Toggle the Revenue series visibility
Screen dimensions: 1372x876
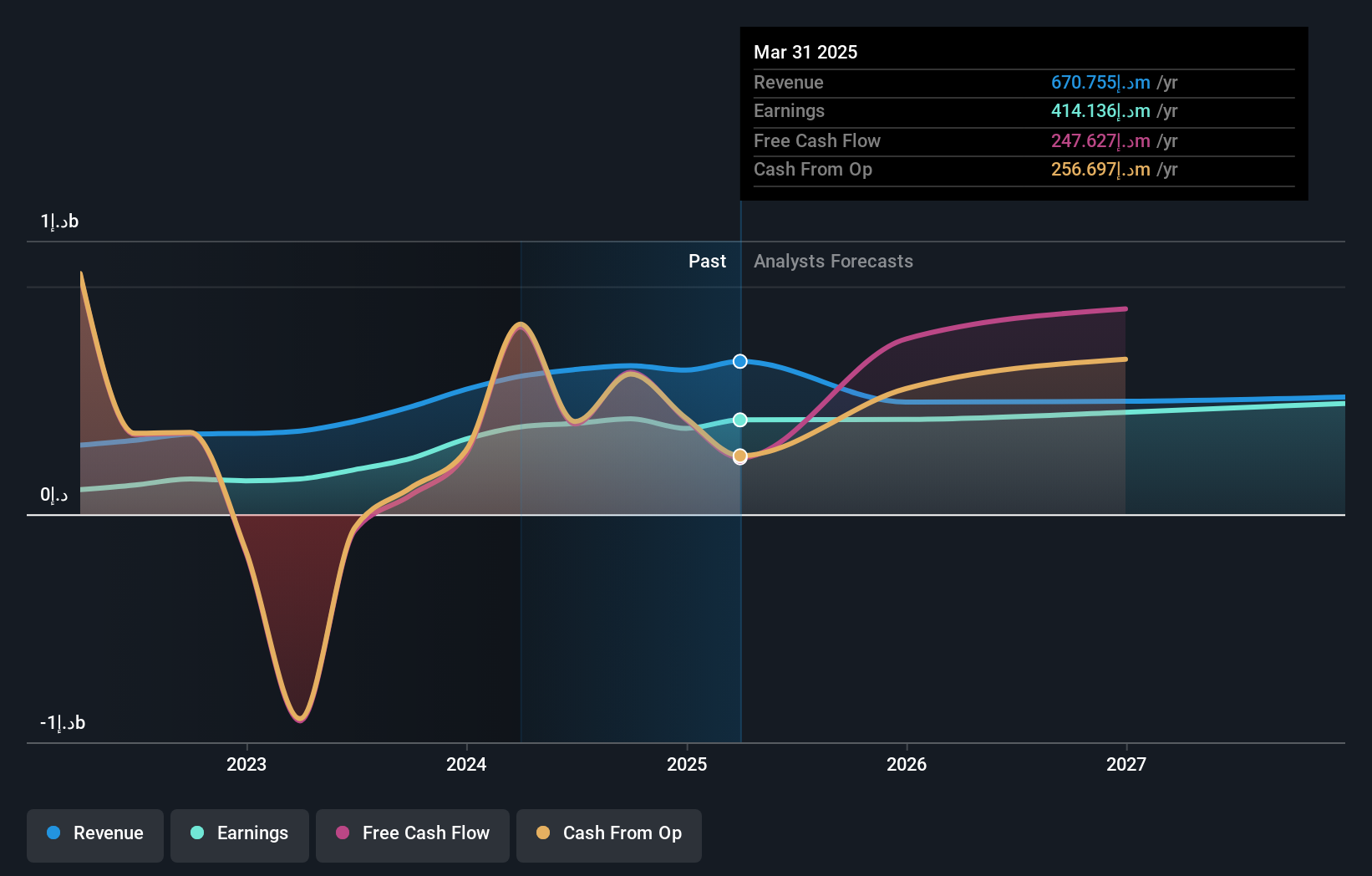(x=94, y=833)
